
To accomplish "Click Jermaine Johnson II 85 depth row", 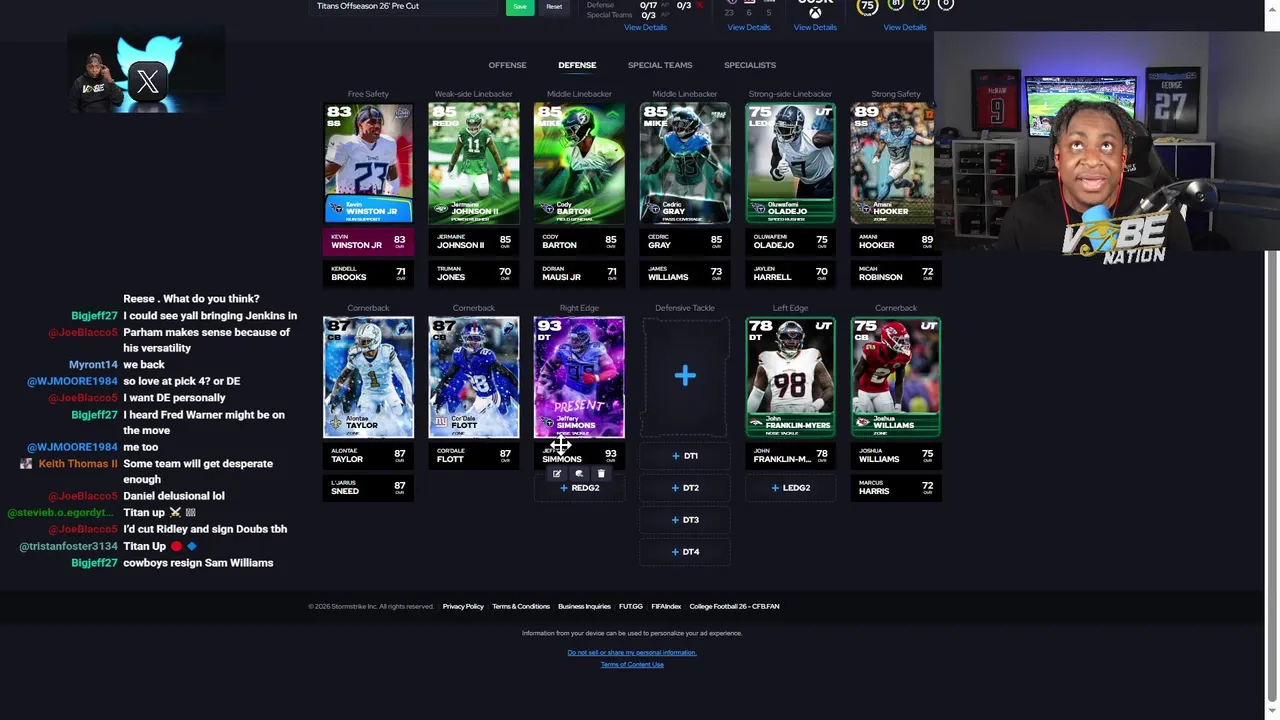I will click(x=474, y=241).
